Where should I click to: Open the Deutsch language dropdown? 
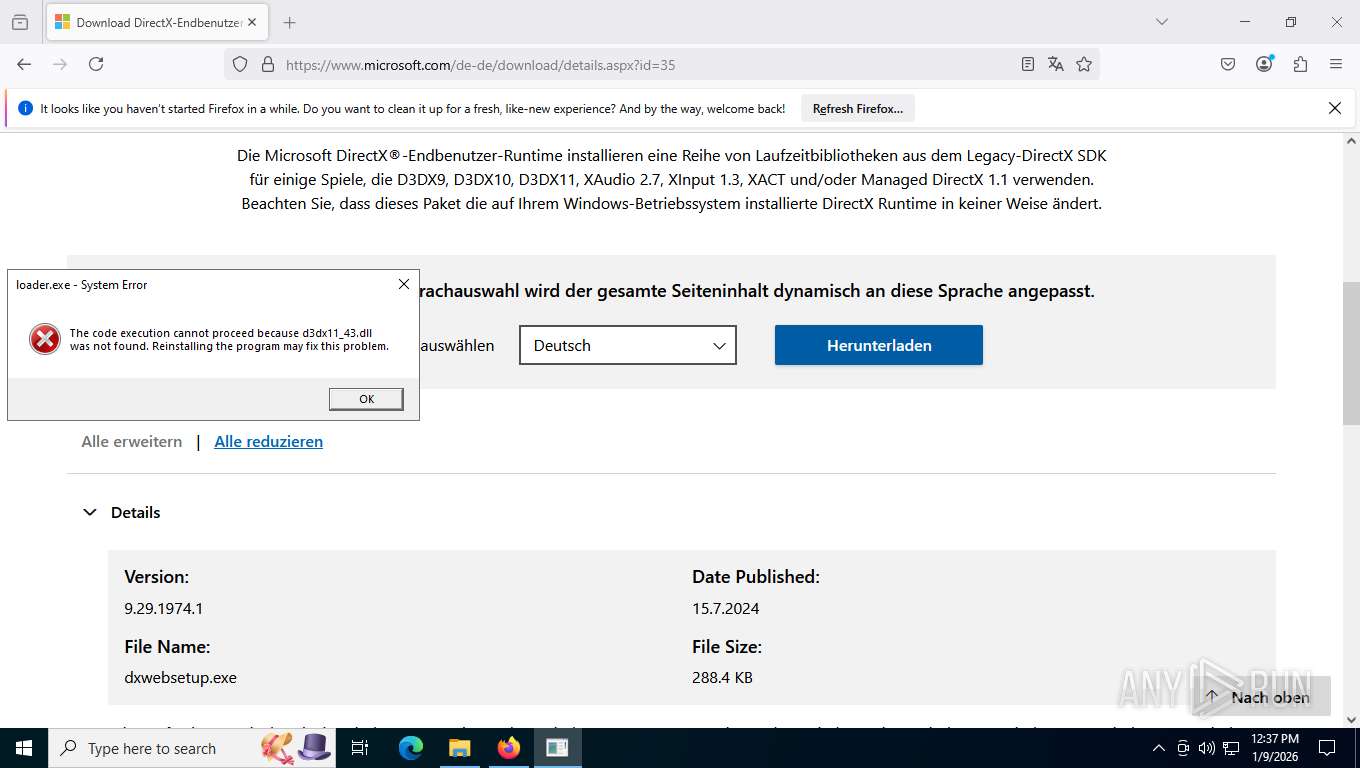(x=628, y=345)
